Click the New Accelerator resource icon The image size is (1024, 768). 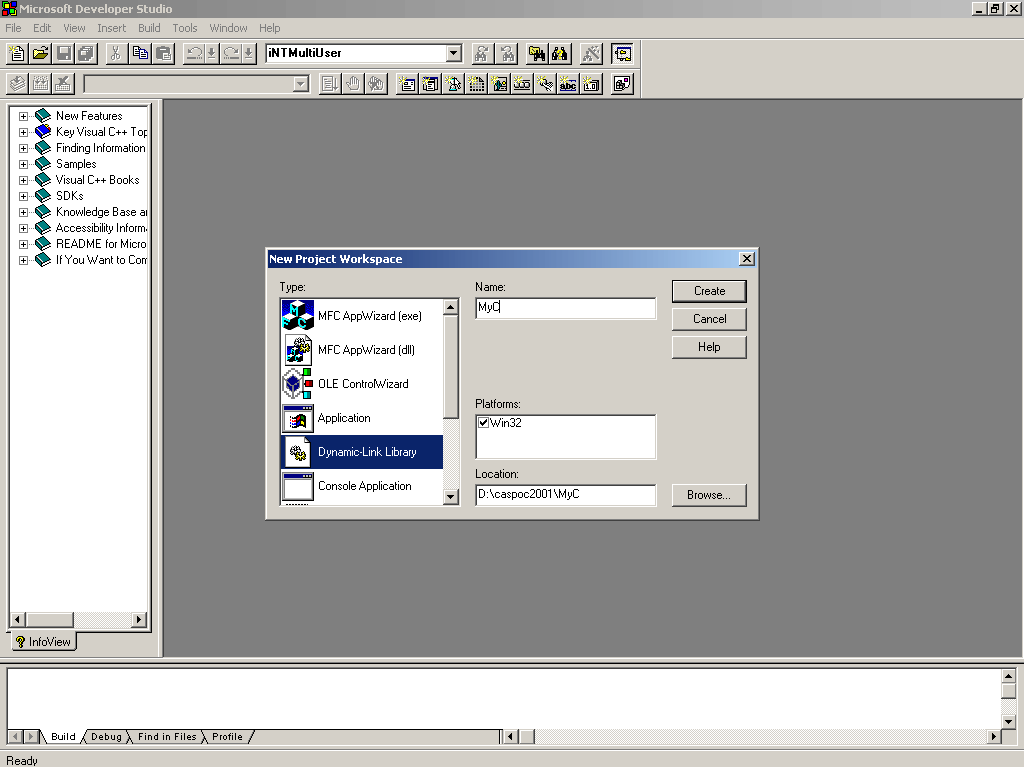tap(545, 84)
